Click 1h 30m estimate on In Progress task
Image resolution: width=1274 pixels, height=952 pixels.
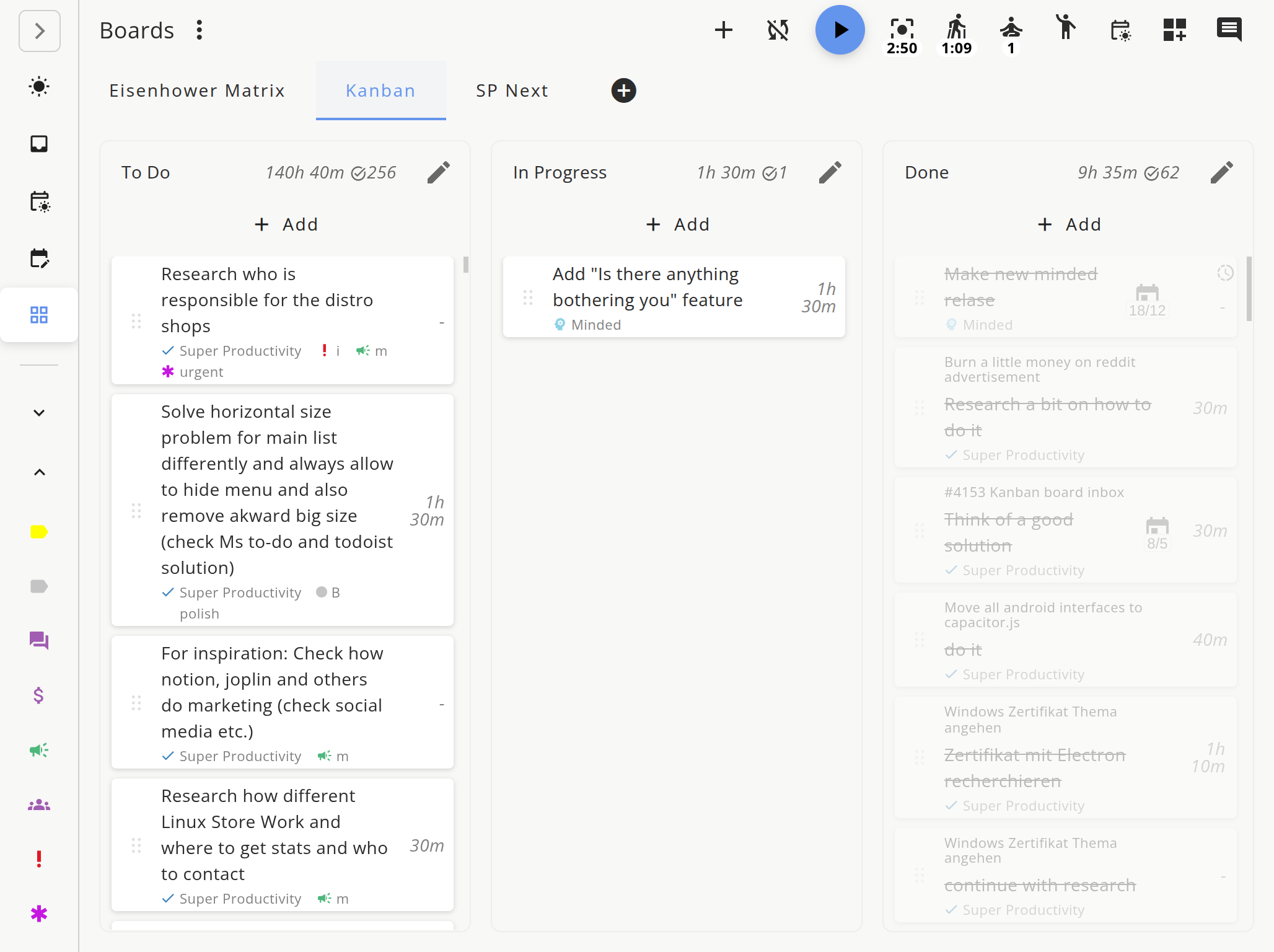coord(819,297)
